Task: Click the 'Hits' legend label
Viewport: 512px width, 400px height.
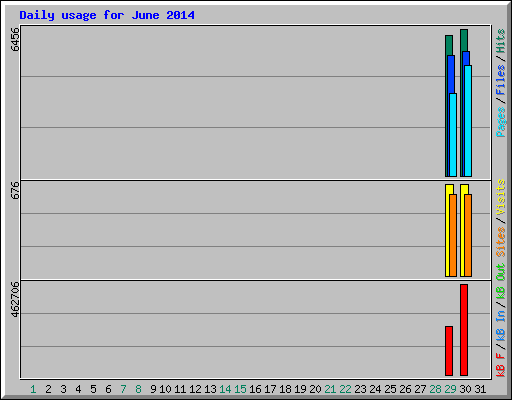Action: (x=501, y=41)
